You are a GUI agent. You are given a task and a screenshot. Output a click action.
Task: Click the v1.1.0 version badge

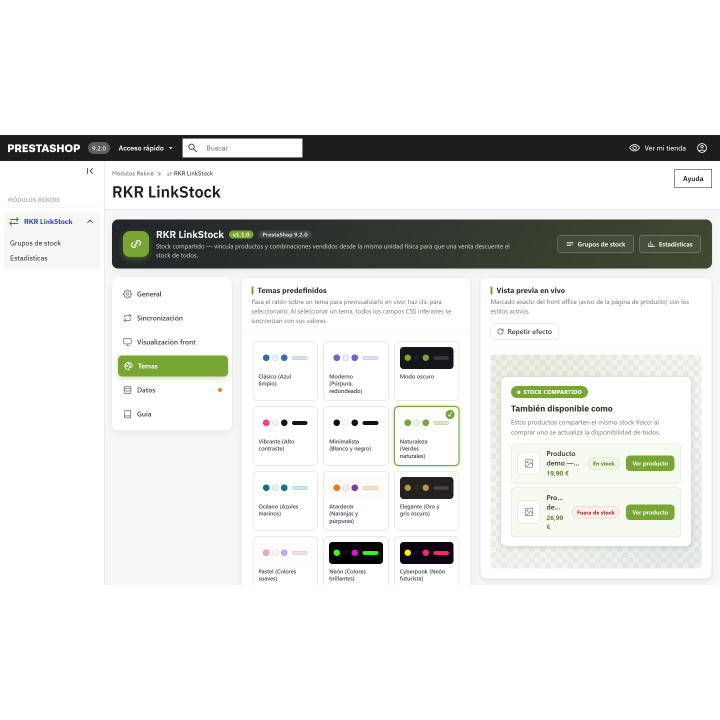[x=241, y=235]
